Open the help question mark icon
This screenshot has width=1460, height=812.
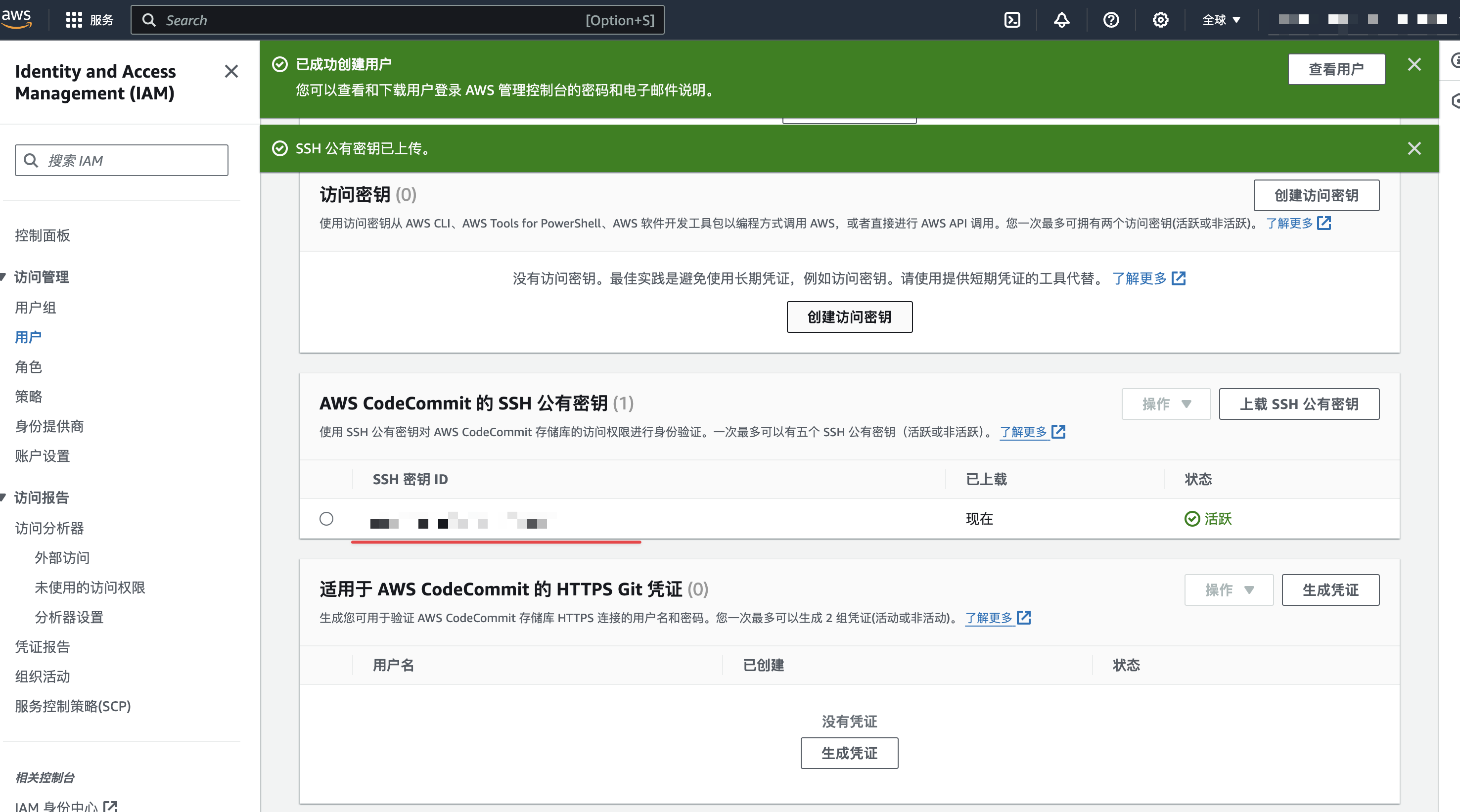[x=1111, y=20]
